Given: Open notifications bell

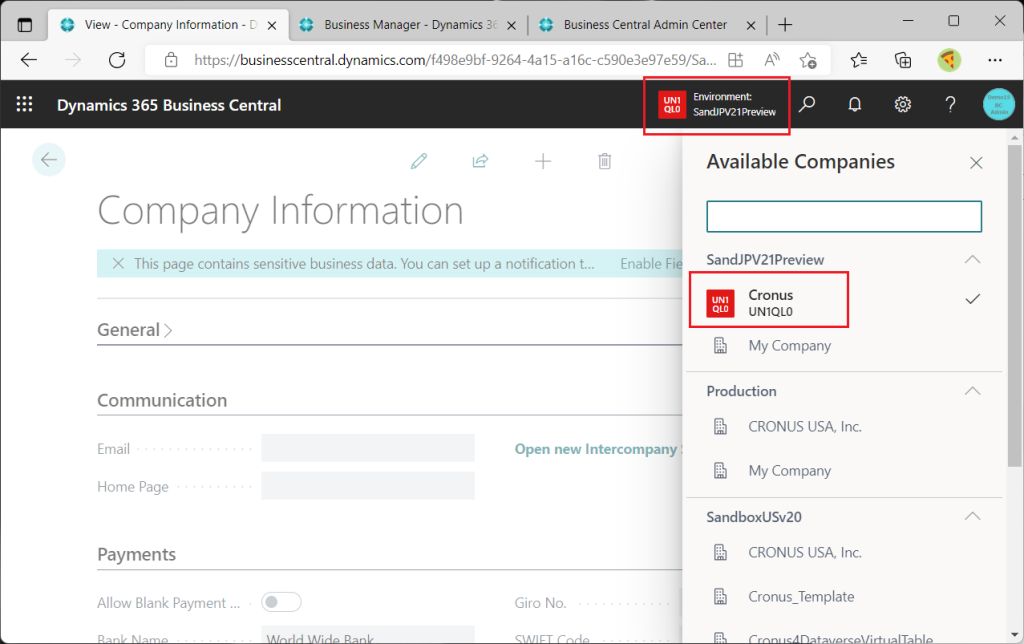Looking at the screenshot, I should coord(854,105).
